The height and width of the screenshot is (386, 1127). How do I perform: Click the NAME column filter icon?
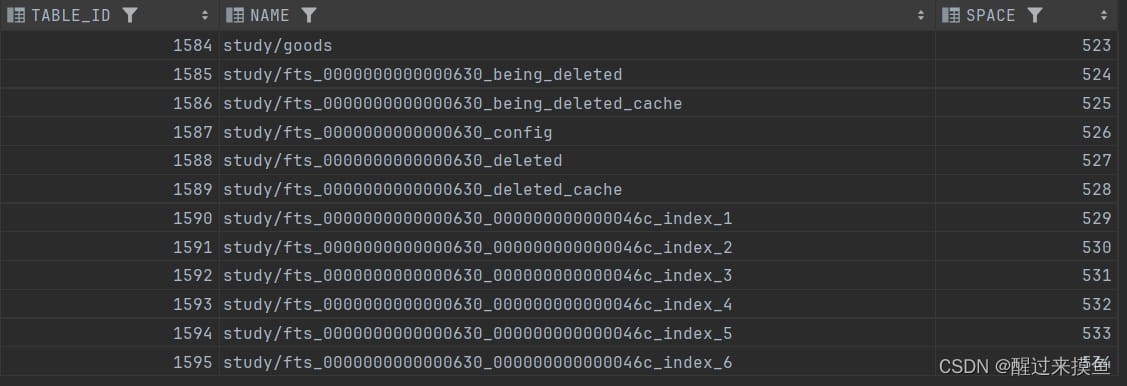(x=308, y=15)
